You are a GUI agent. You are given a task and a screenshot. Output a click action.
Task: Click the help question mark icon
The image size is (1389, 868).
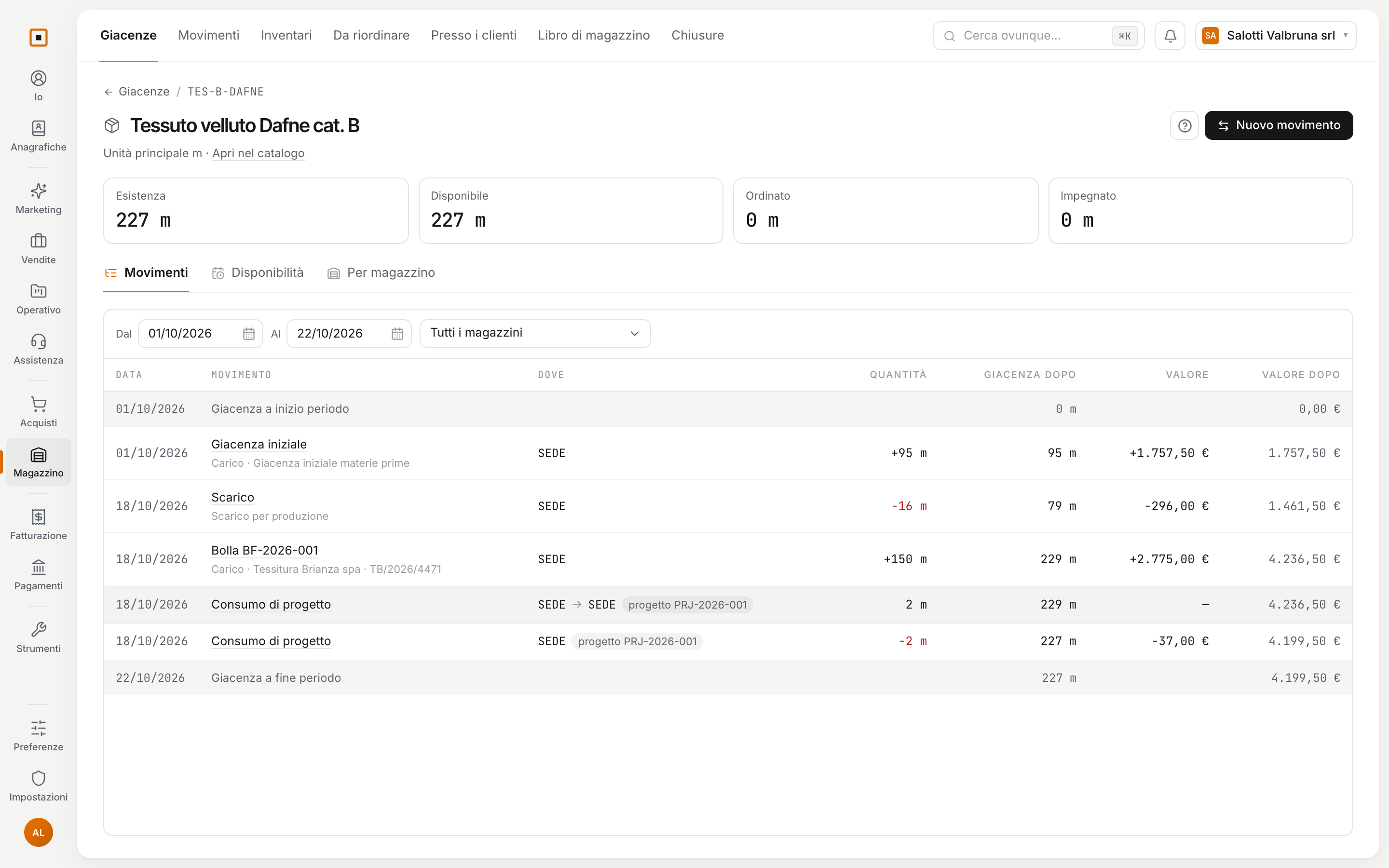[x=1184, y=125]
